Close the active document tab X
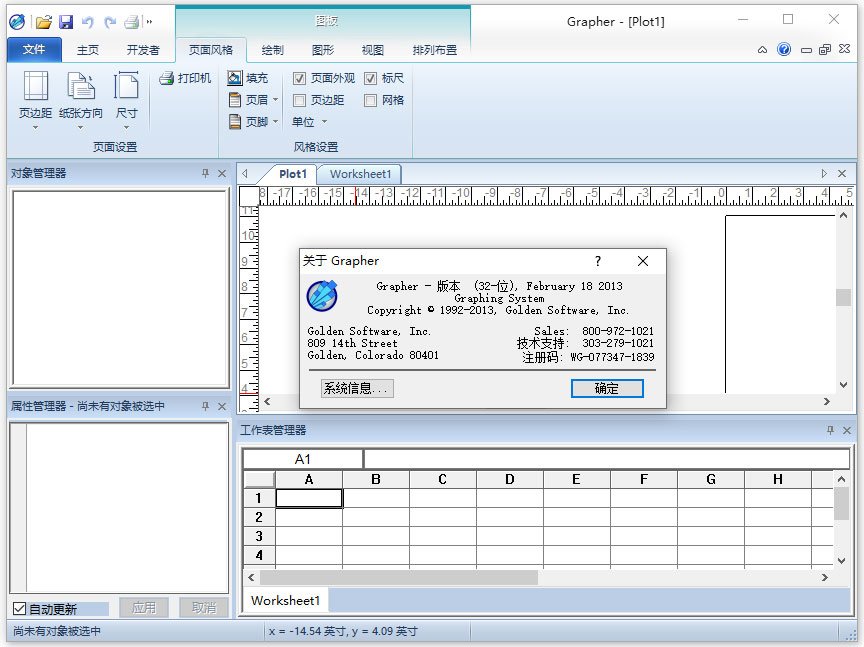This screenshot has height=647, width=864. click(x=842, y=174)
